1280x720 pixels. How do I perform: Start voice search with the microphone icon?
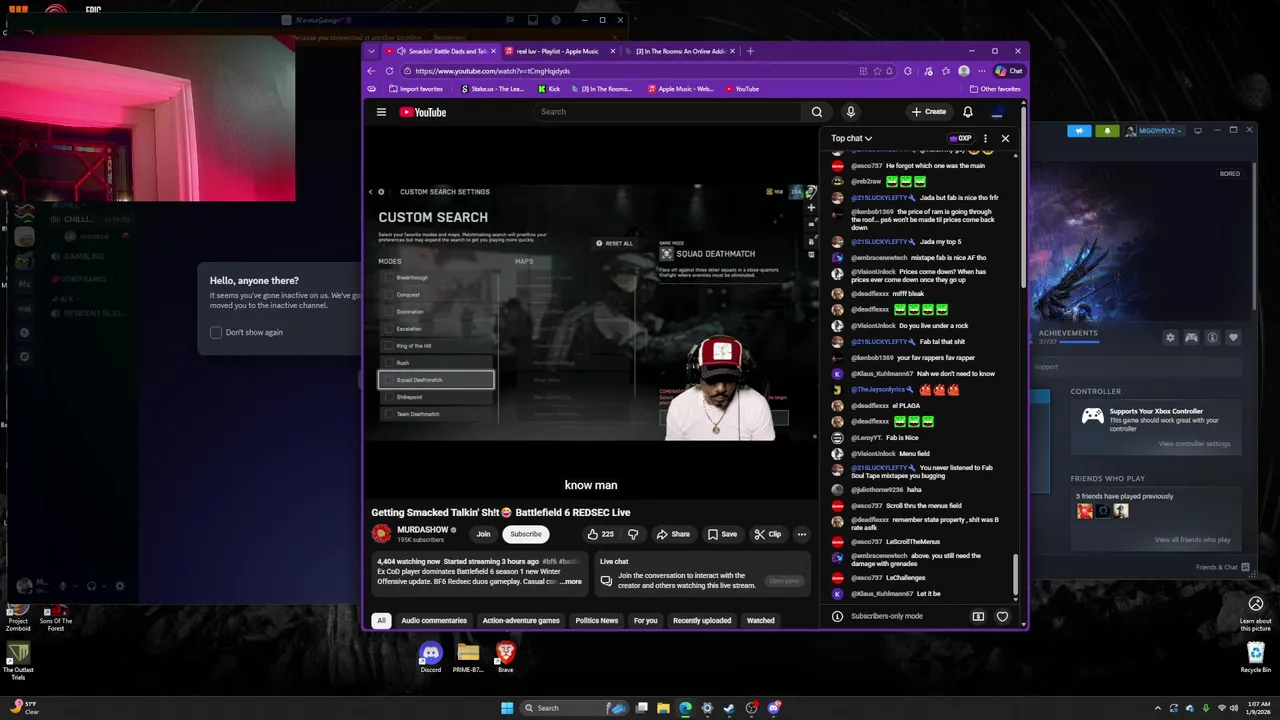[x=850, y=112]
